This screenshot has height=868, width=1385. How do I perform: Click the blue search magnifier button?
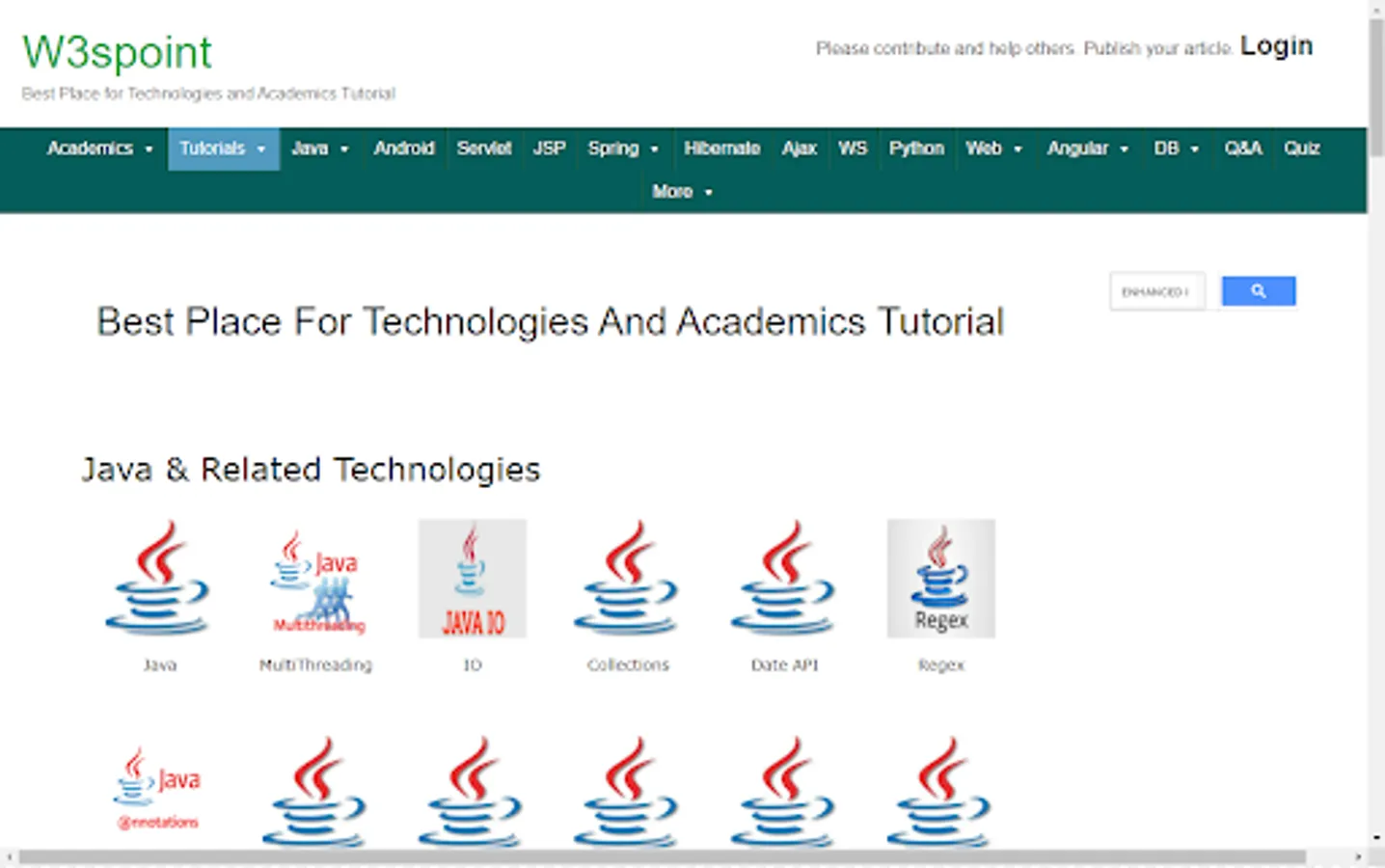coord(1258,291)
